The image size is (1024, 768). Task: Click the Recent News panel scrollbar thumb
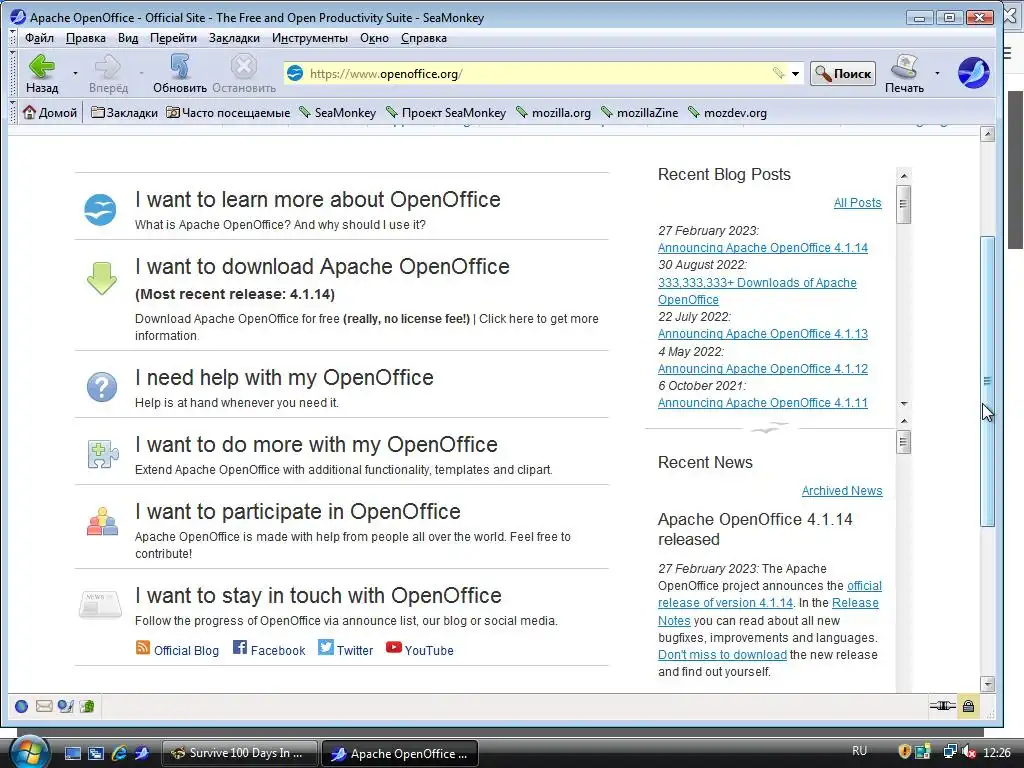(903, 442)
